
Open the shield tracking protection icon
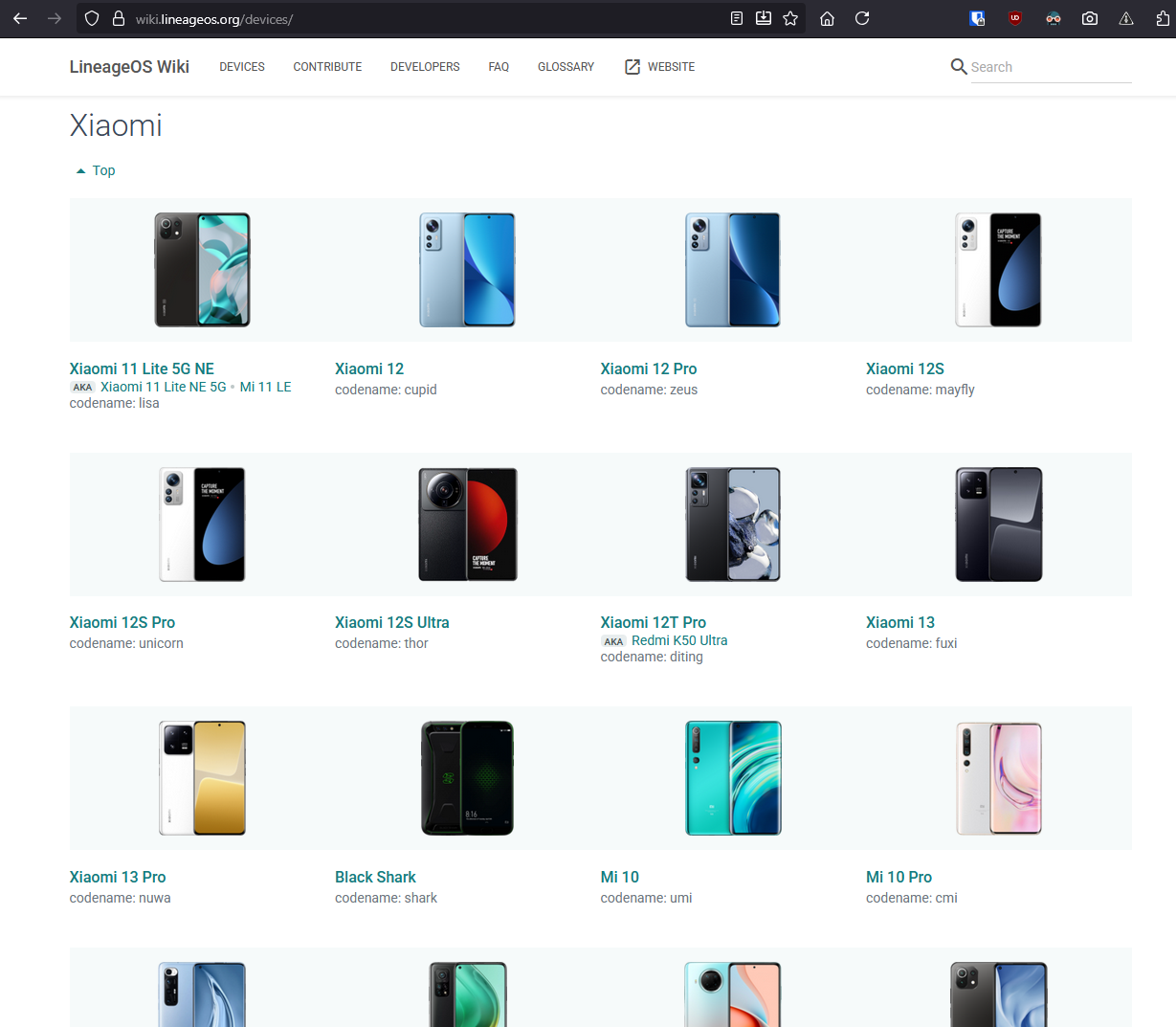(x=92, y=18)
